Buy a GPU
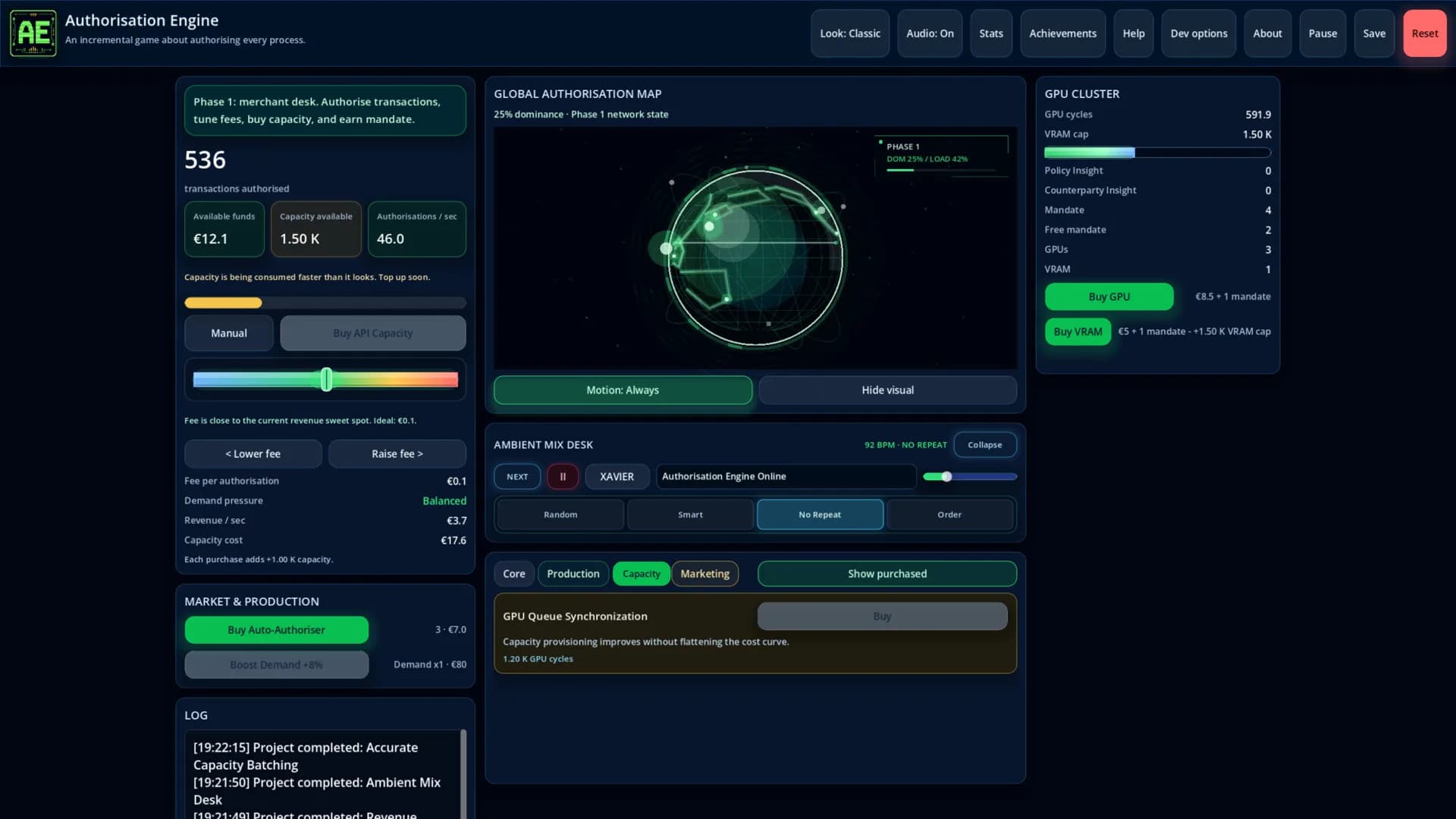The height and width of the screenshot is (819, 1456). (1109, 297)
